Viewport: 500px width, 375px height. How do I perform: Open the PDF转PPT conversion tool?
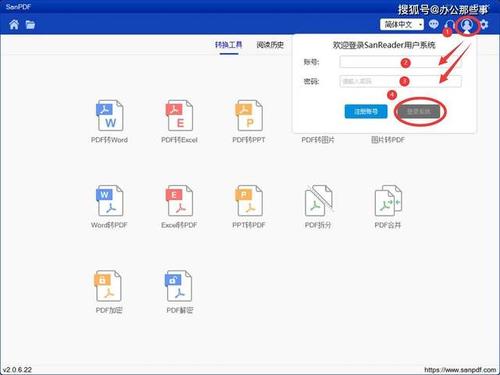(249, 121)
